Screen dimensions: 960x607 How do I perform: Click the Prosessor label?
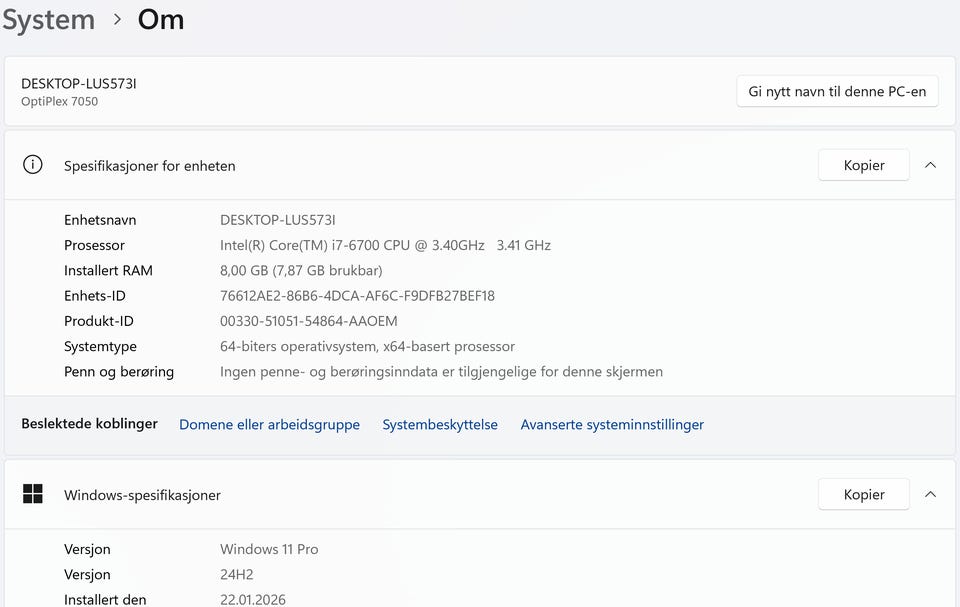pos(94,245)
